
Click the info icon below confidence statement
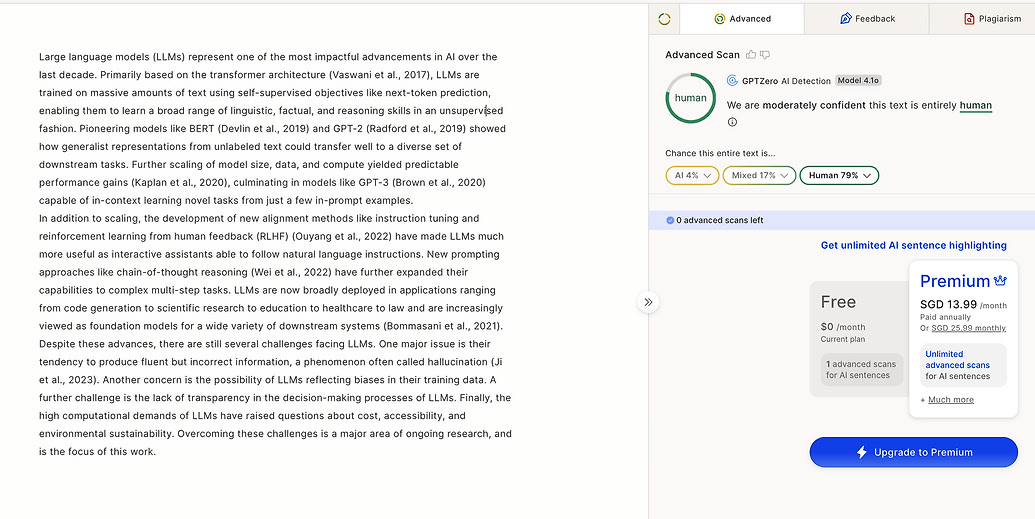tap(732, 122)
